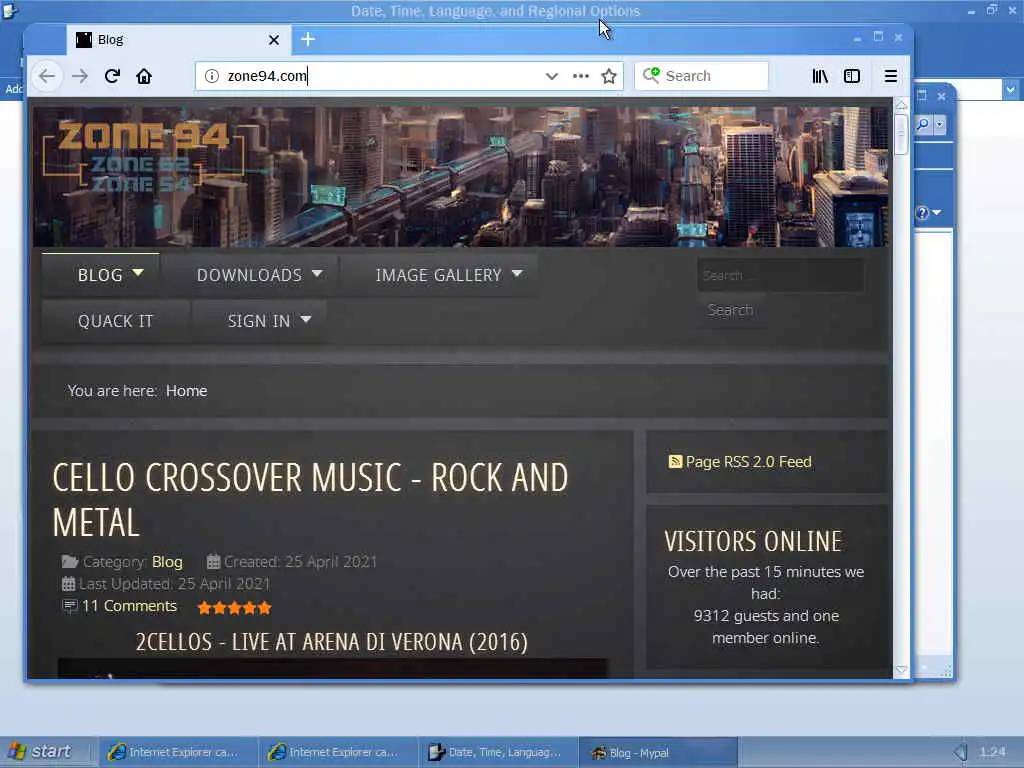The image size is (1024, 768).
Task: Click the vertical scrollbar thumb
Action: click(901, 134)
